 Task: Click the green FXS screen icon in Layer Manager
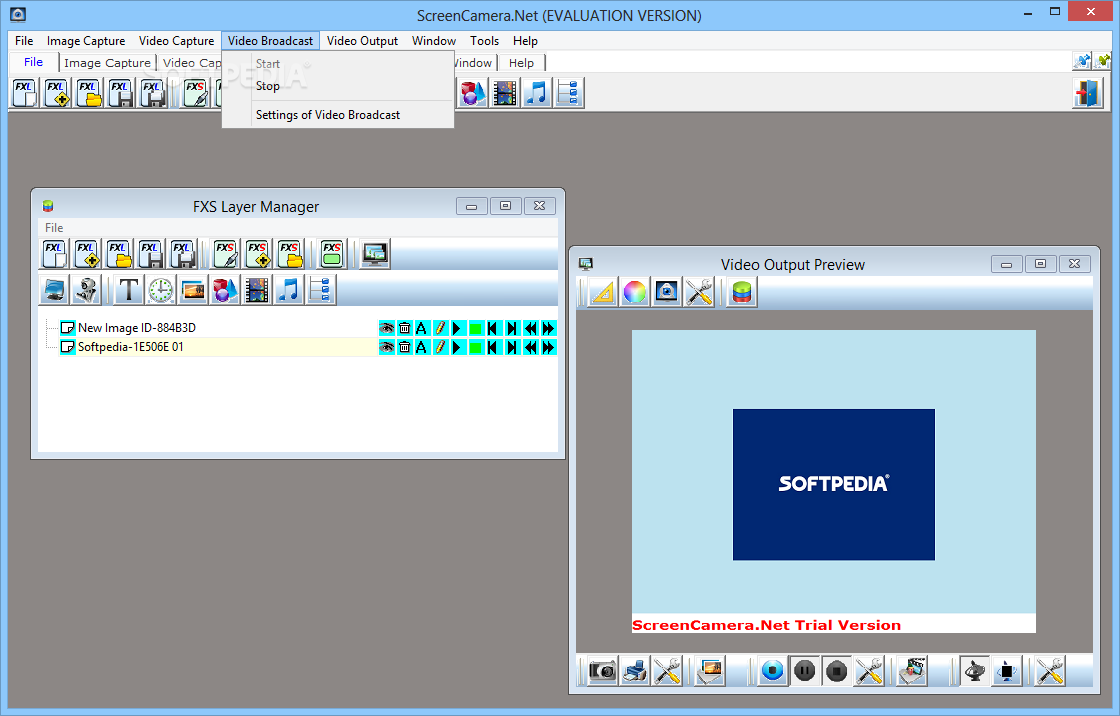pyautogui.click(x=331, y=254)
